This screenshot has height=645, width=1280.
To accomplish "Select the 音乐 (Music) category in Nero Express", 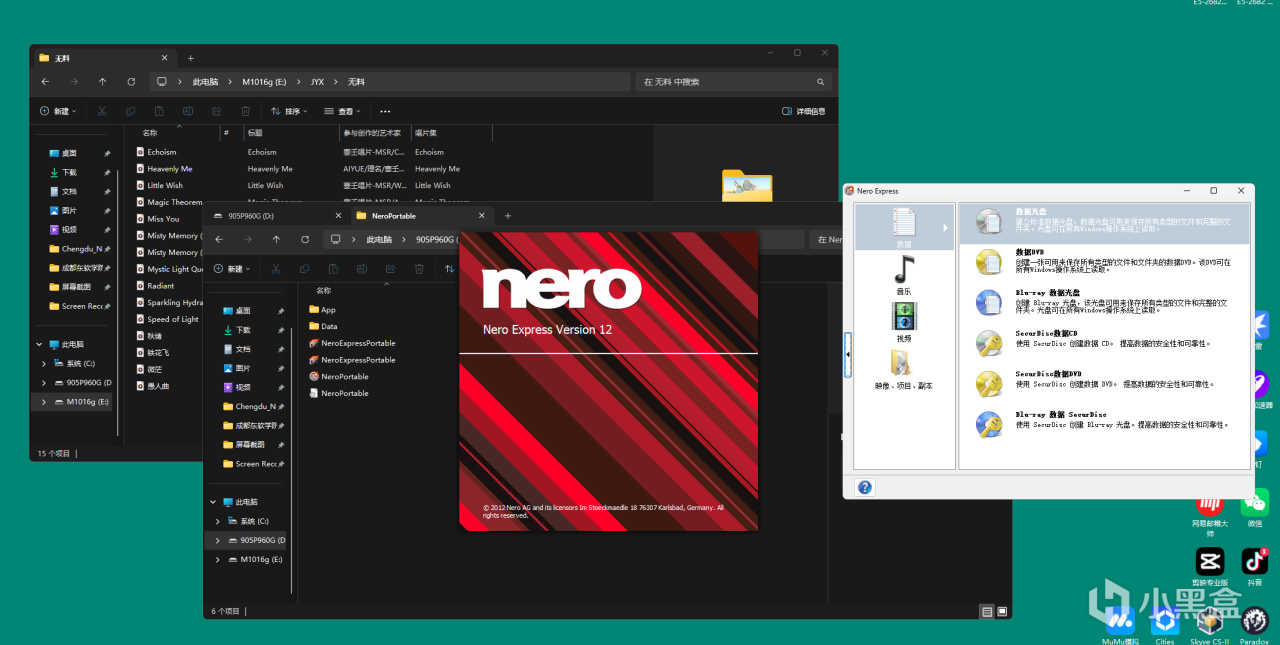I will pos(904,271).
